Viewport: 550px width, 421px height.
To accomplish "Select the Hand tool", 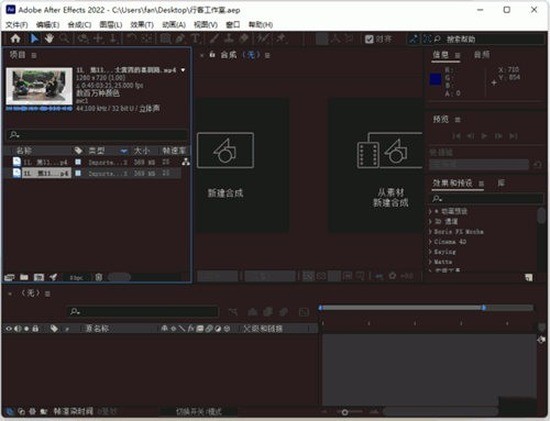I will [x=49, y=38].
